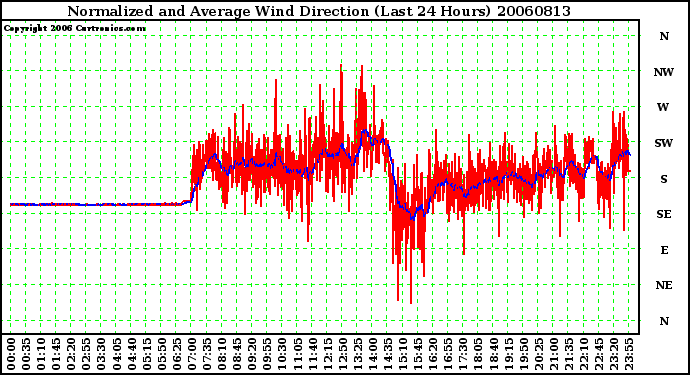The image size is (690, 375).
Task: Click the 21:35 time axis label
Action: click(x=569, y=354)
